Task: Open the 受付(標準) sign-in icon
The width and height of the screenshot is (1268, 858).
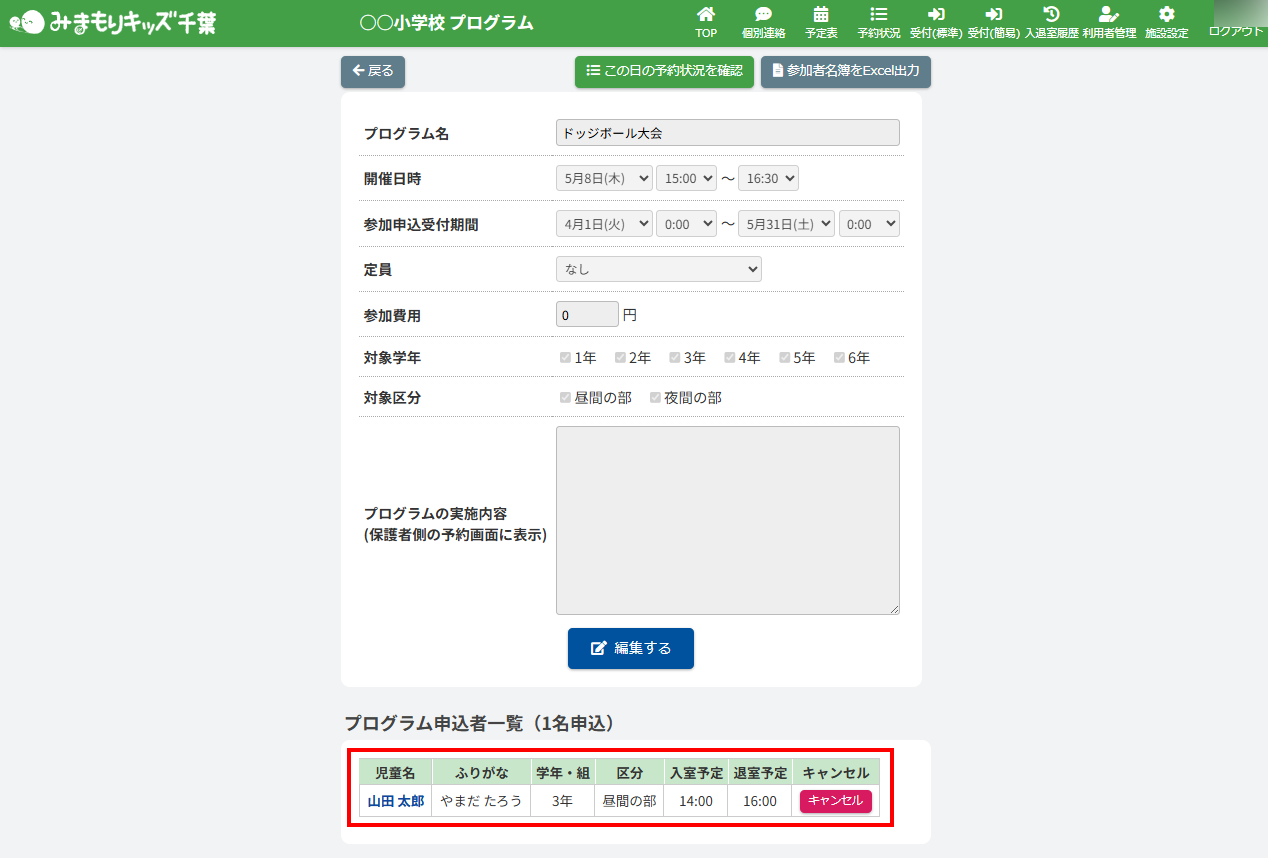Action: (936, 15)
